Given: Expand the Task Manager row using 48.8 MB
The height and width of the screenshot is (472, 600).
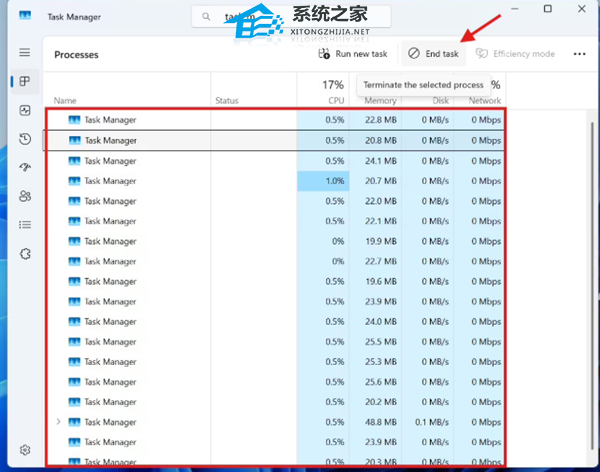Looking at the screenshot, I should (58, 422).
